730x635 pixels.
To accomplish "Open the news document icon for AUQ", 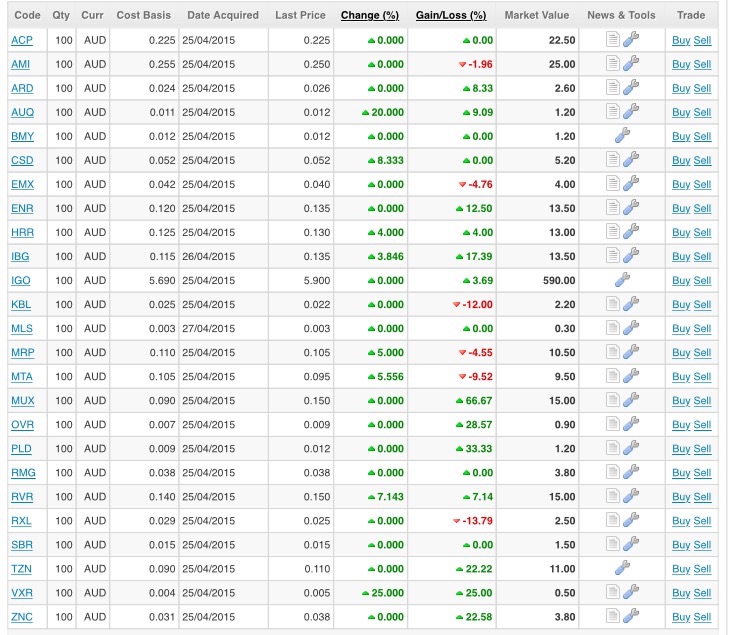I will pos(613,112).
